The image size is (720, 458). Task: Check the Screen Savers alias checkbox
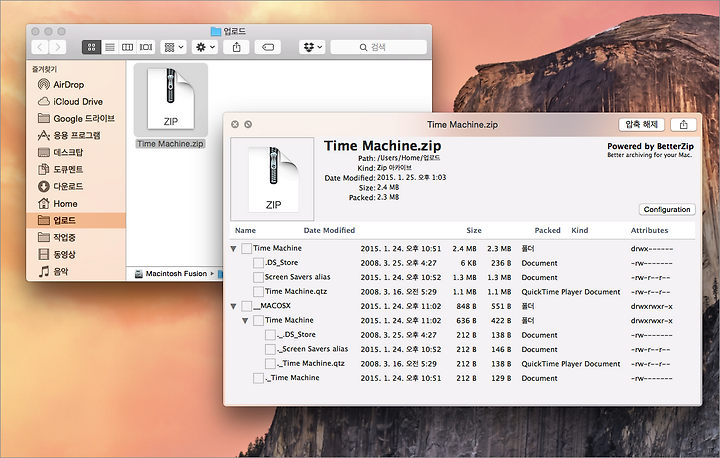[258, 277]
